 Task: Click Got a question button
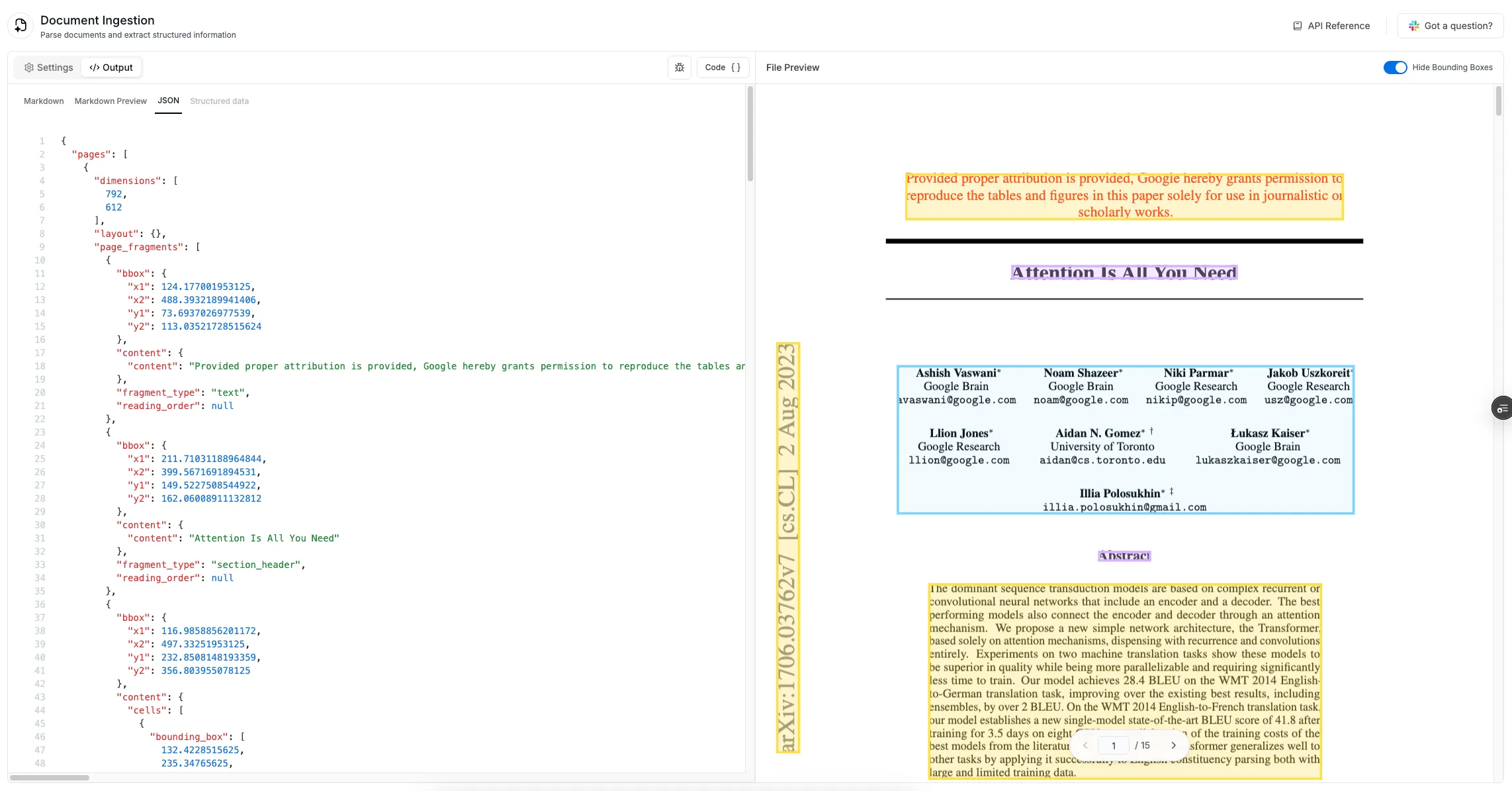click(x=1450, y=26)
